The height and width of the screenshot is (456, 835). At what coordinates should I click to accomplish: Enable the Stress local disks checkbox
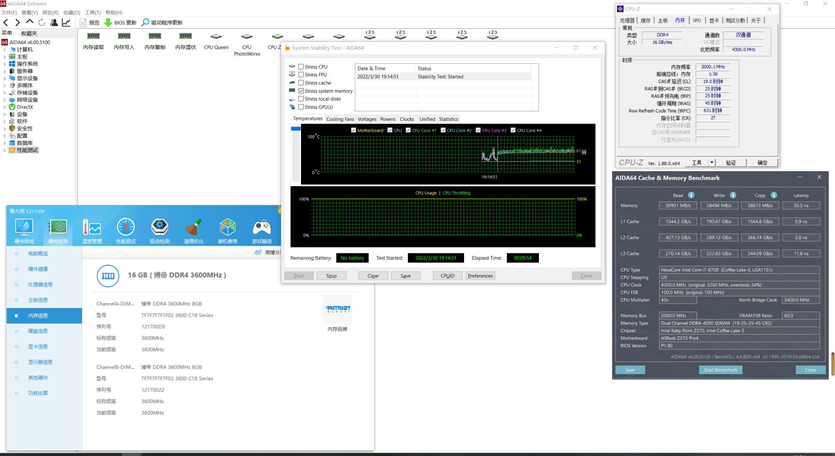(301, 99)
